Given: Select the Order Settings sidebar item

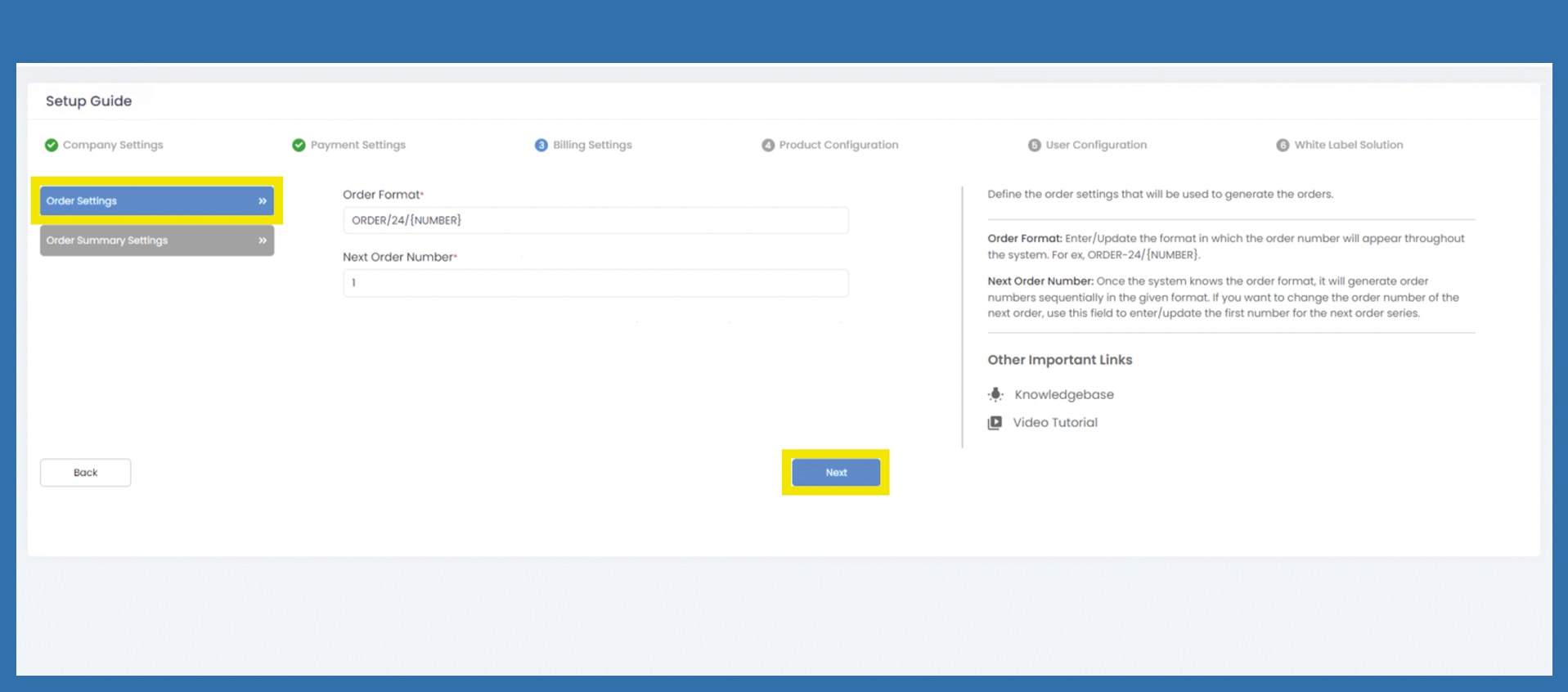Looking at the screenshot, I should 82,201.
